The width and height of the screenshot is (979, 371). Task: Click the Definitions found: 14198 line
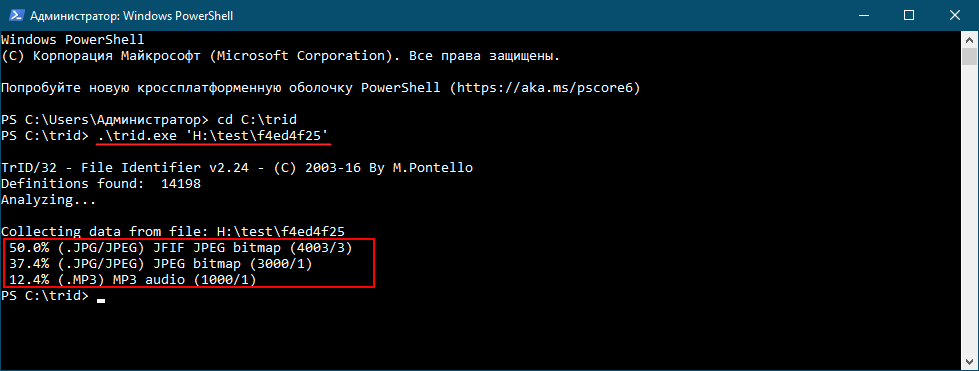[x=101, y=184]
